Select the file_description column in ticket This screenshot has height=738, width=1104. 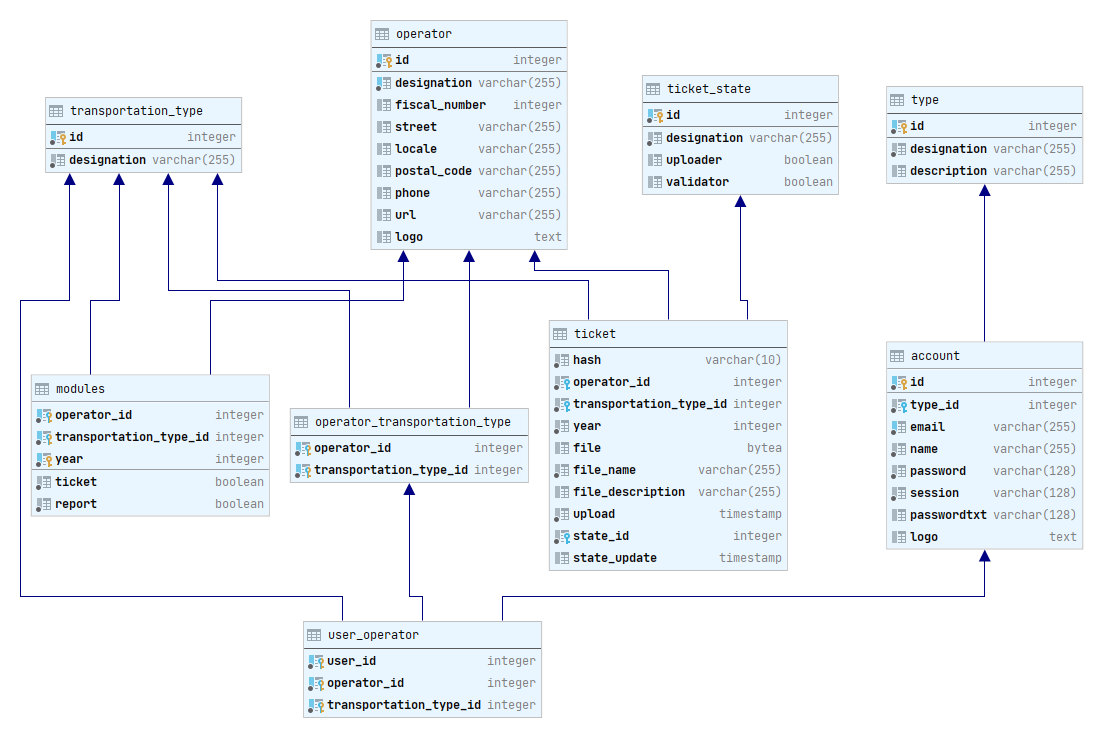tap(629, 492)
